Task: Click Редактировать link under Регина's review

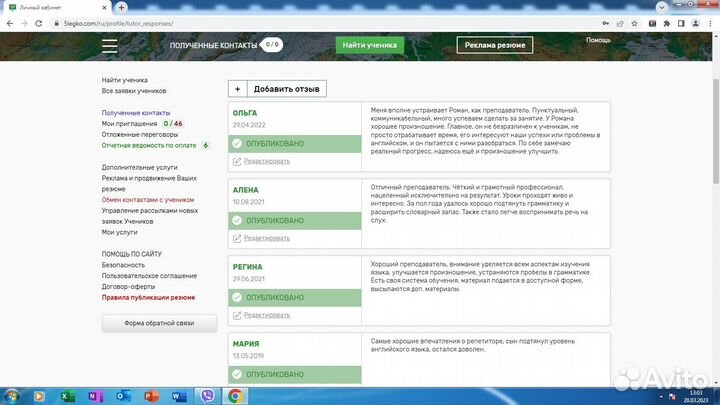Action: click(x=266, y=315)
